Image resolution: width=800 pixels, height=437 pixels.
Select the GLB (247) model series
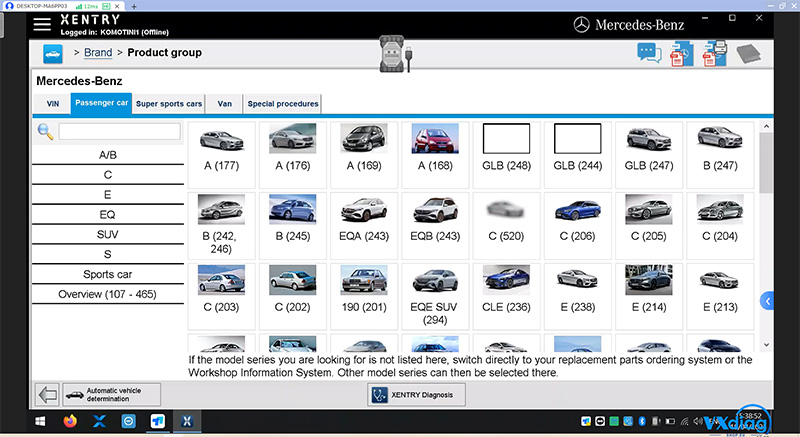(x=649, y=155)
